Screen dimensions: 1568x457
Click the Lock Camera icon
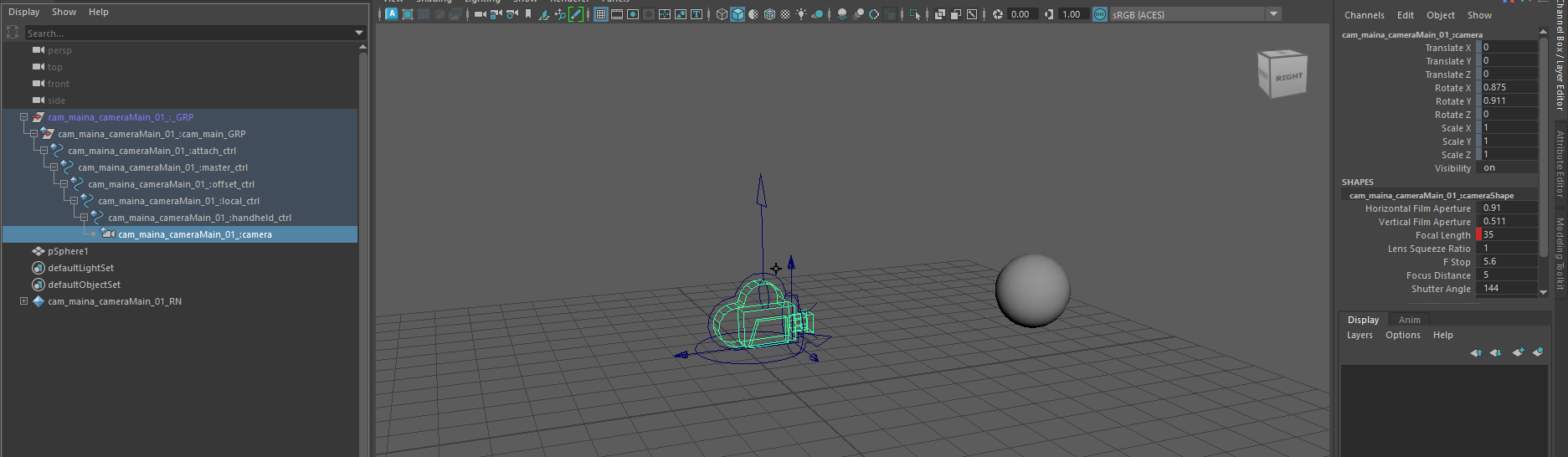[x=496, y=14]
